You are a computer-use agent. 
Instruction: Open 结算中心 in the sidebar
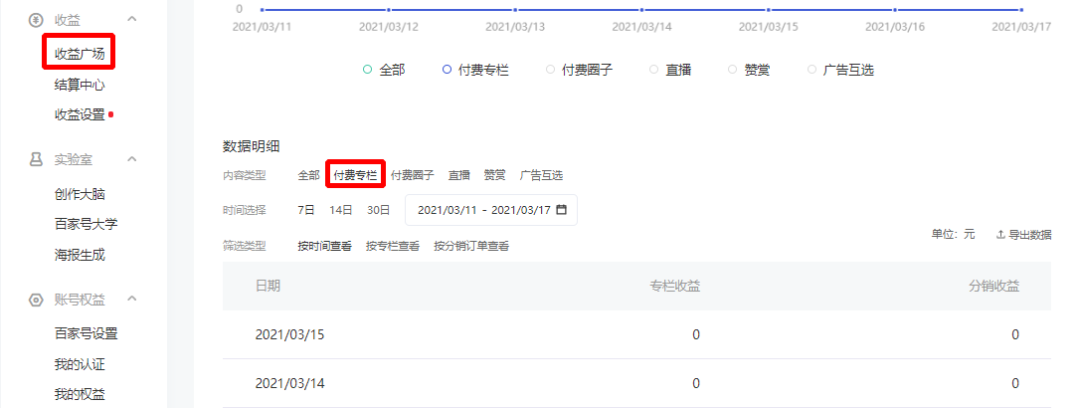tap(79, 85)
